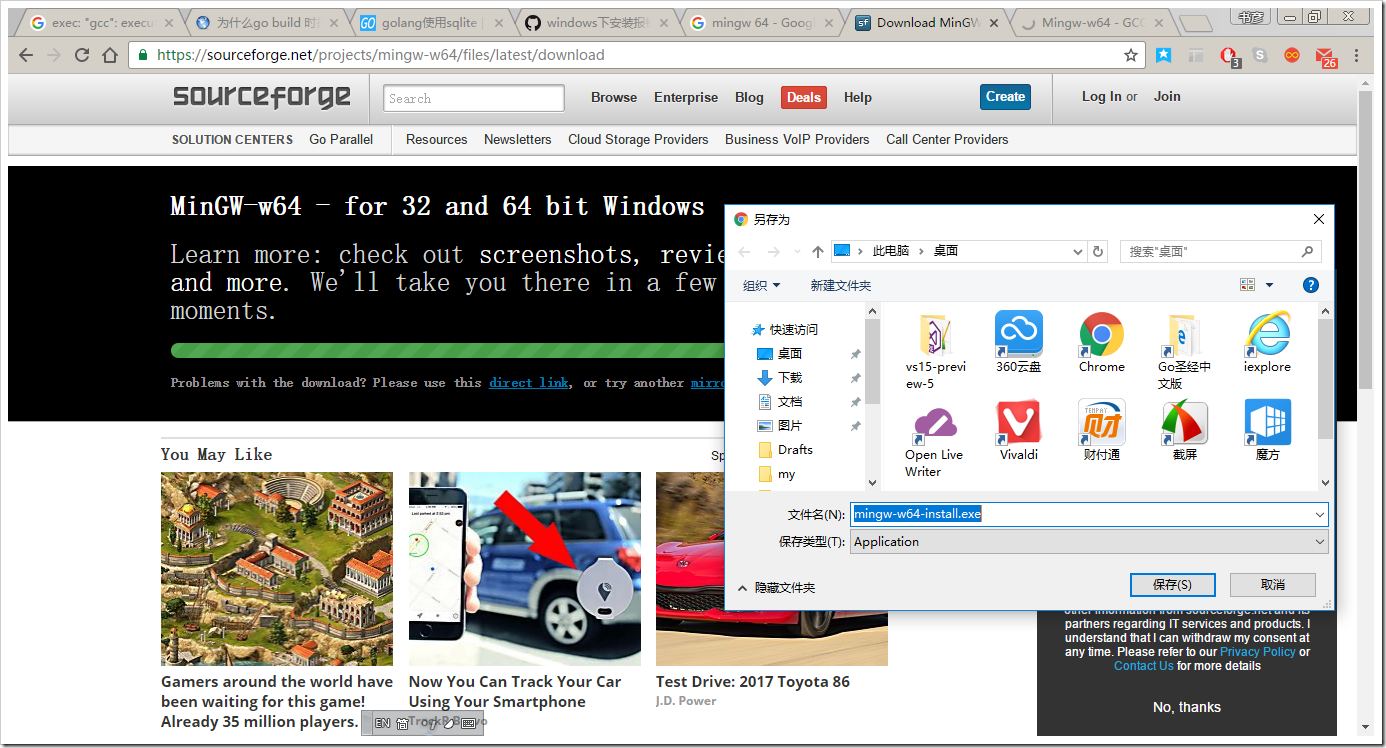Image resolution: width=1386 pixels, height=748 pixels.
Task: Switch to the 为什么go build tab
Action: tap(266, 23)
